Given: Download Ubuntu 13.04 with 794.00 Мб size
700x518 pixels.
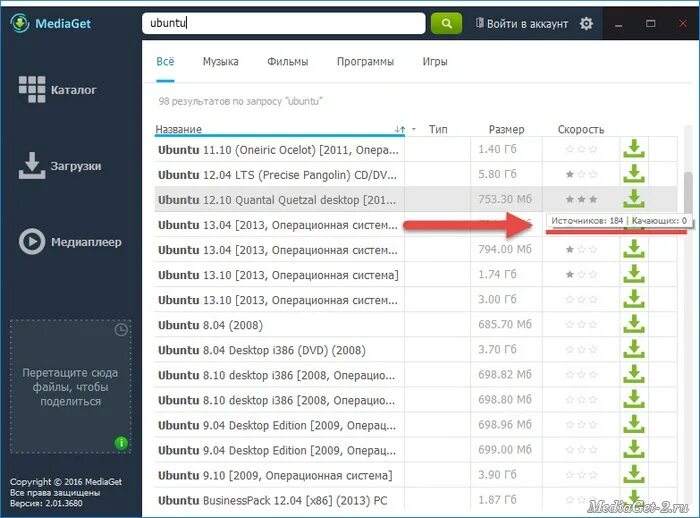Looking at the screenshot, I should [x=634, y=249].
